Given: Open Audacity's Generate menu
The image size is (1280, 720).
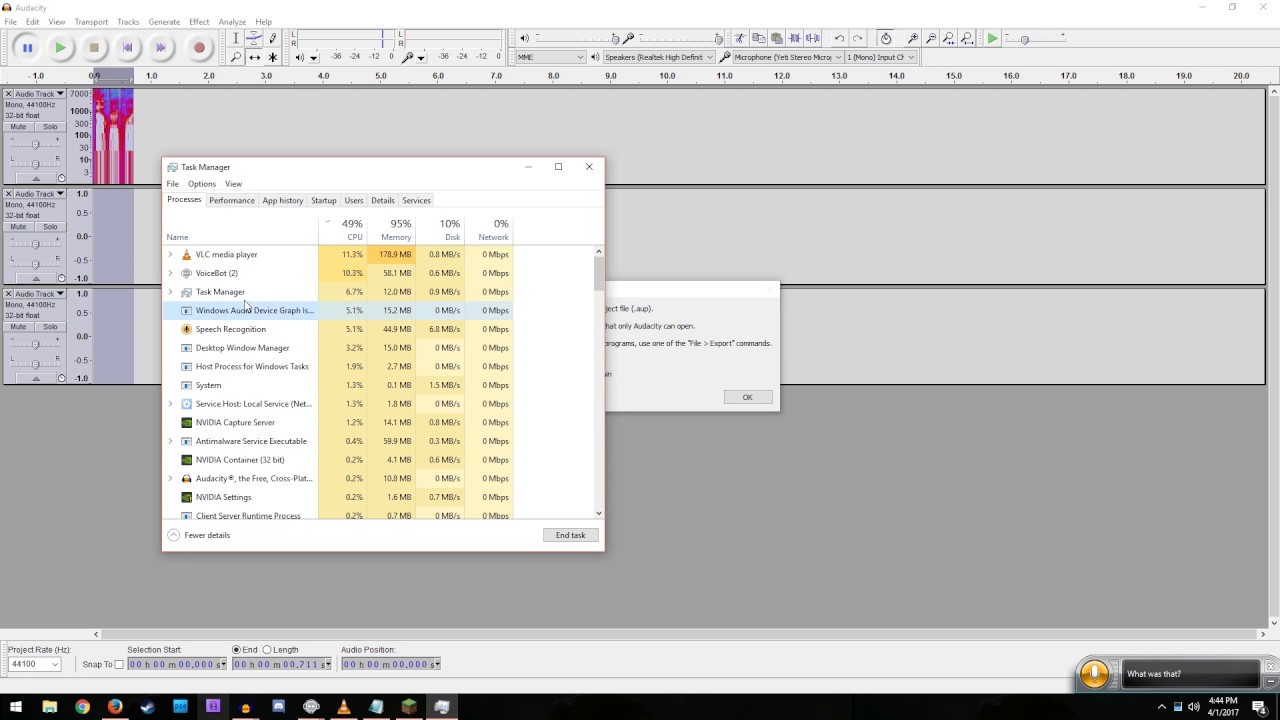Looking at the screenshot, I should pos(164,21).
